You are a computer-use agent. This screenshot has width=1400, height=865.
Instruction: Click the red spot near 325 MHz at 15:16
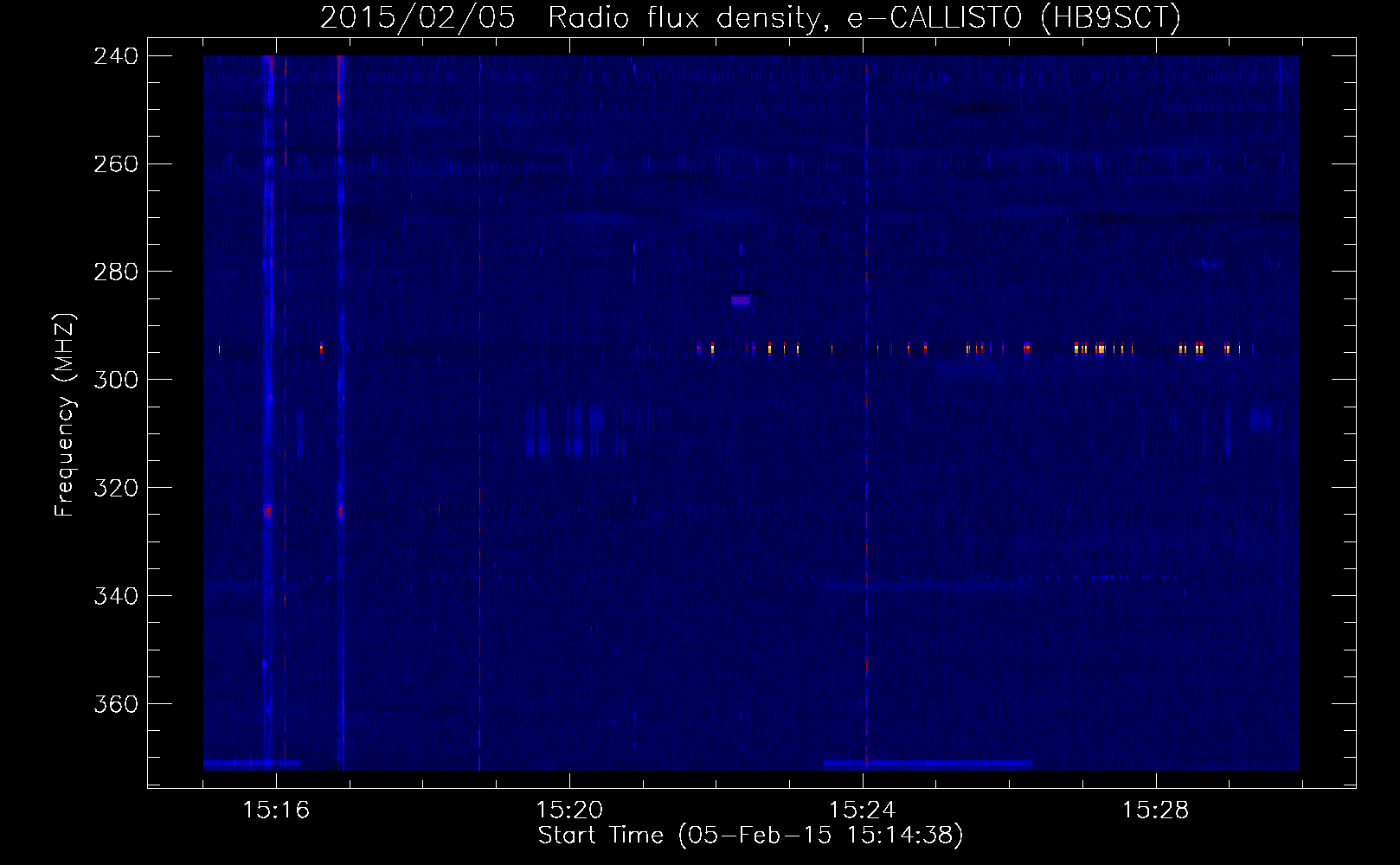pos(268,511)
